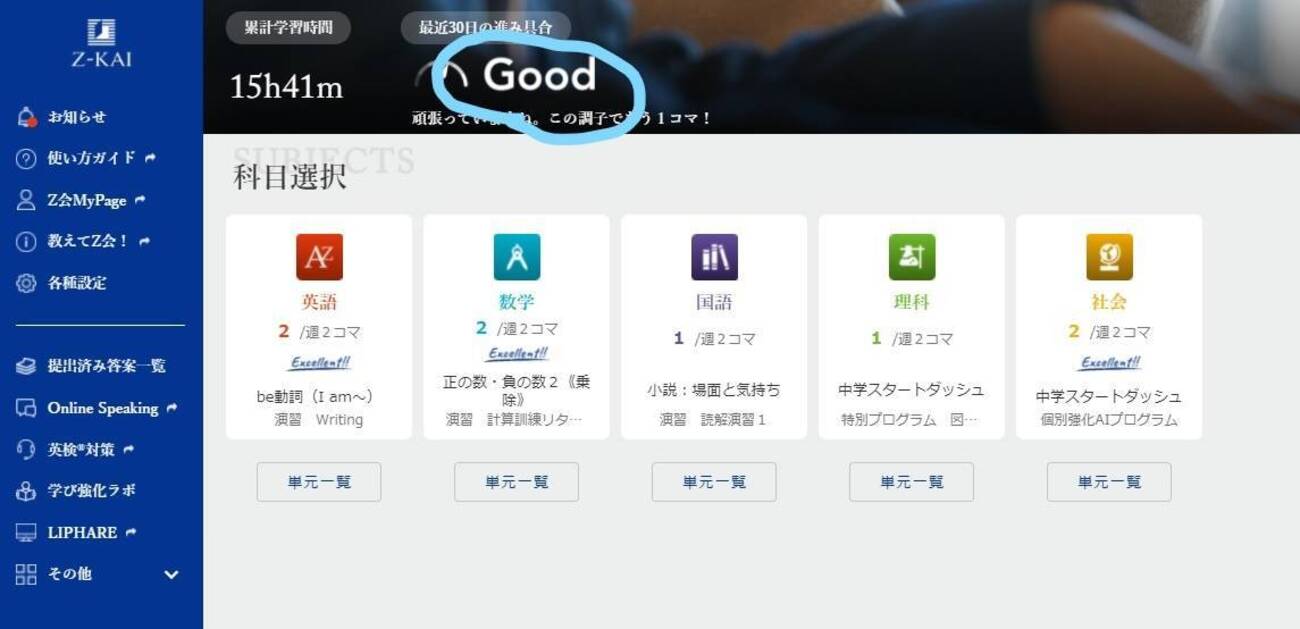This screenshot has height=629, width=1300.
Task: Select the 数学 compass subject icon
Action: click(x=517, y=257)
